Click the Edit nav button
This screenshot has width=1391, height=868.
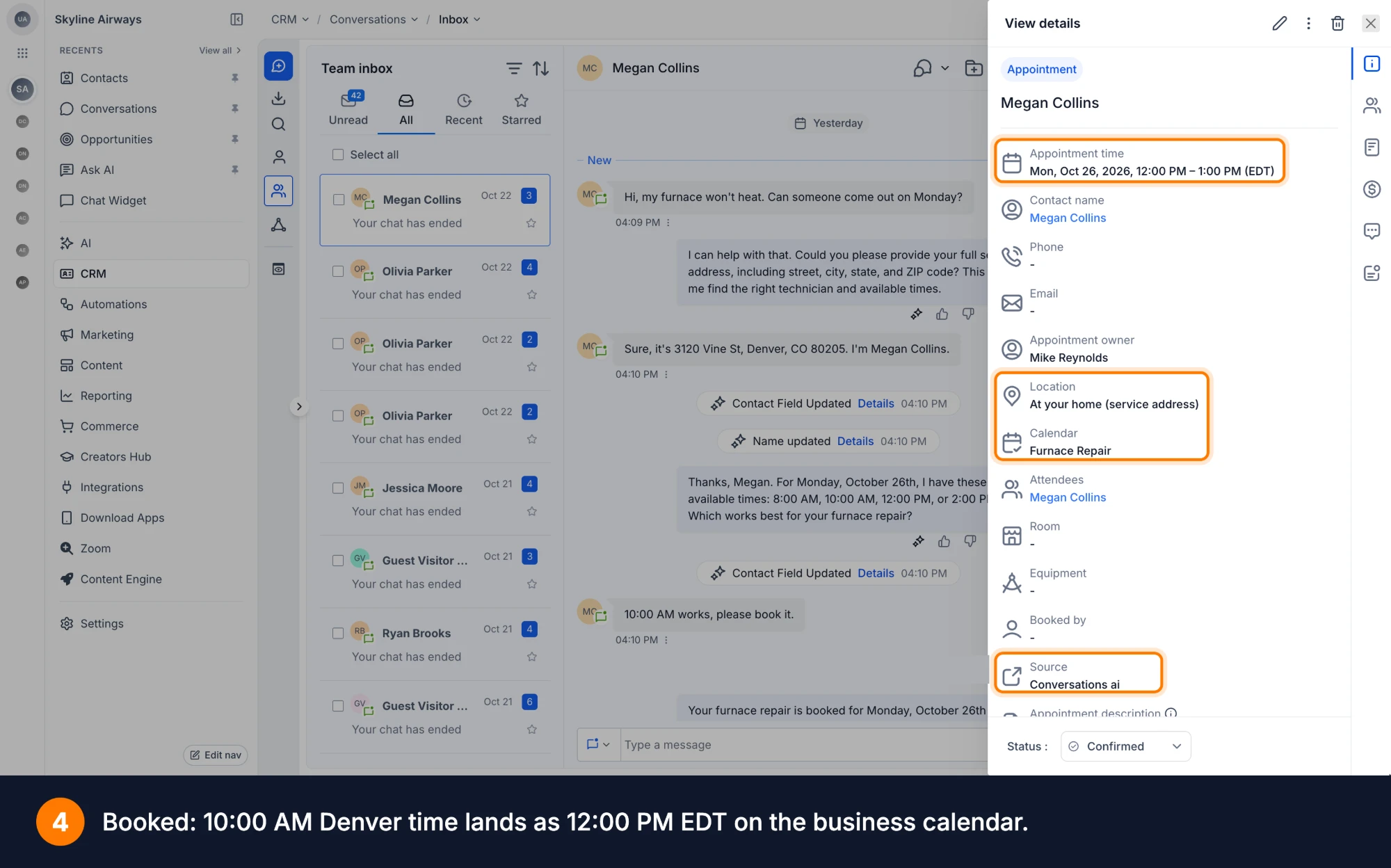[216, 755]
